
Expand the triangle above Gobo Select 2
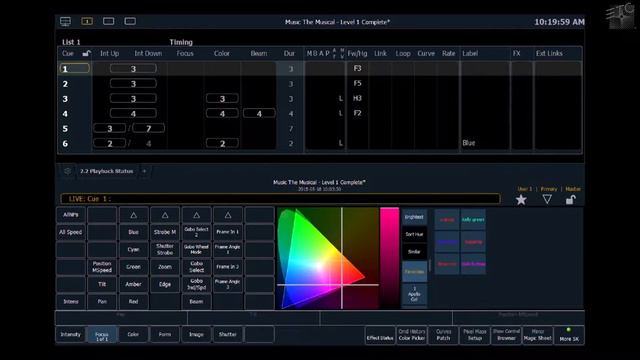point(196,215)
